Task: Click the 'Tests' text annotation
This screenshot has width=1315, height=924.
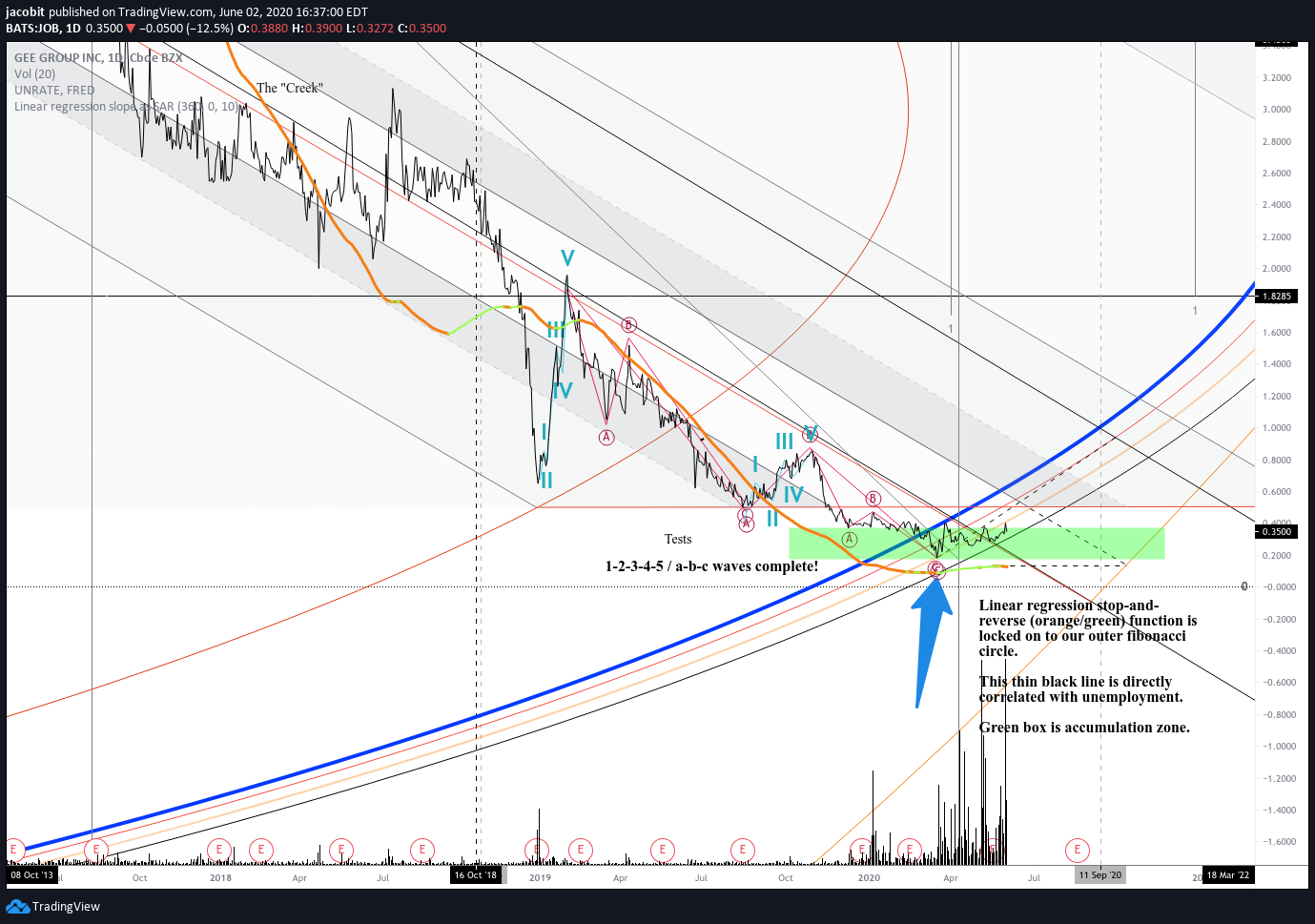Action: (x=678, y=540)
